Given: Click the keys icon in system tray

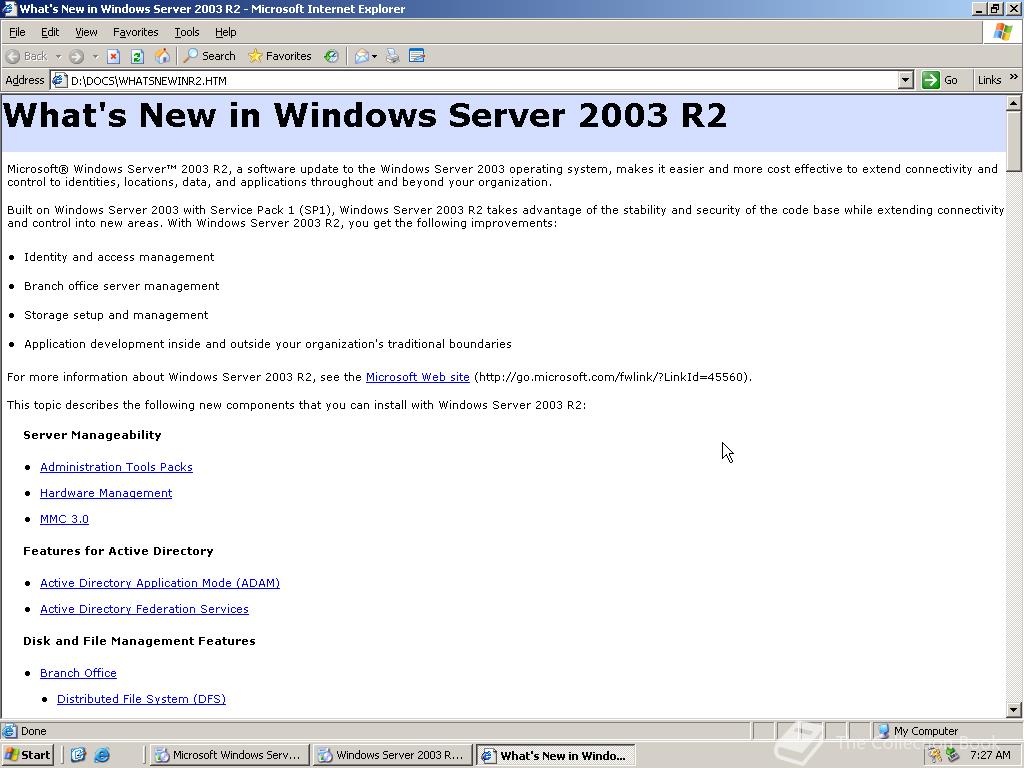Looking at the screenshot, I should click(x=935, y=756).
